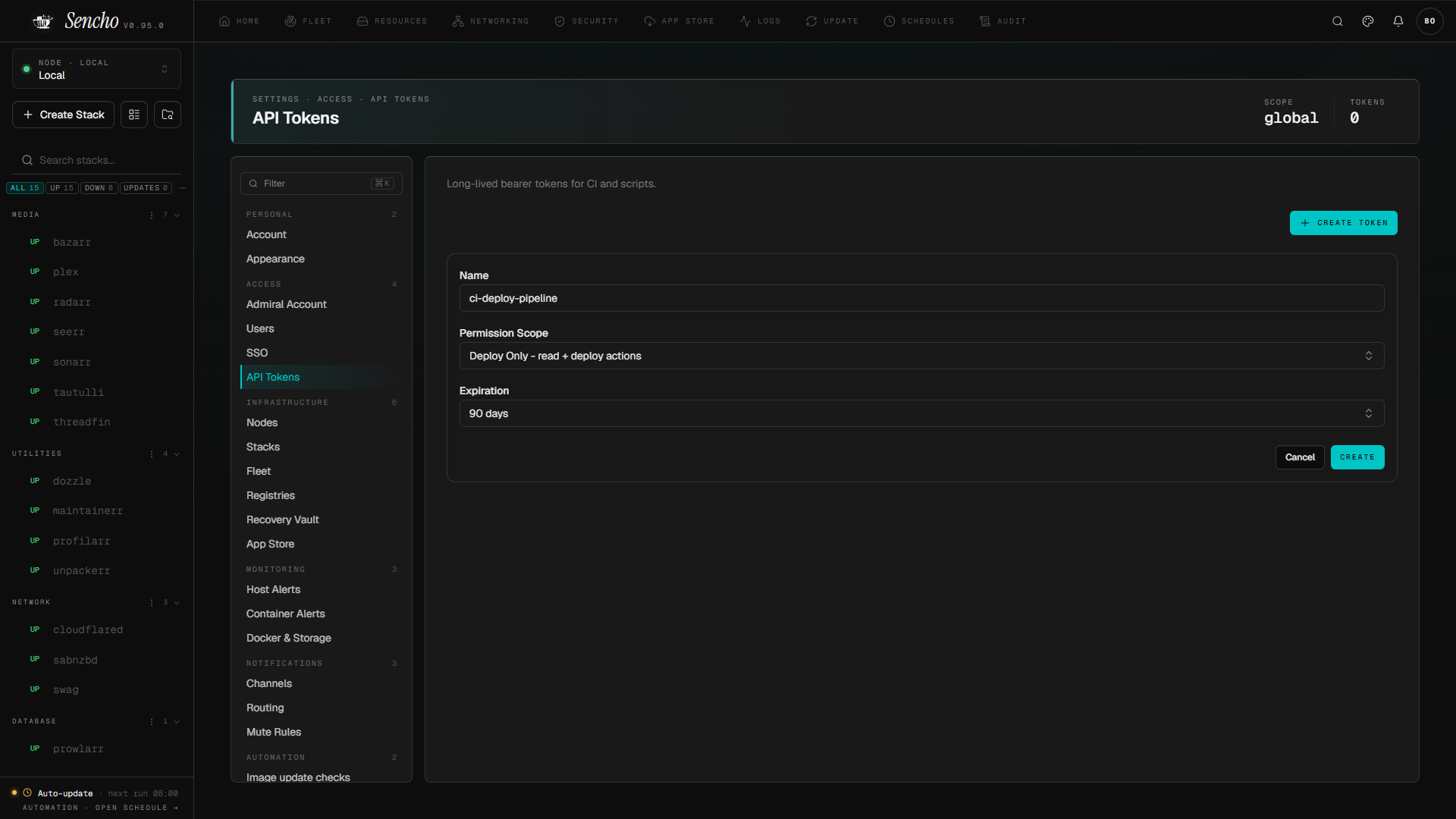Click the settings Filter input

coord(322,184)
